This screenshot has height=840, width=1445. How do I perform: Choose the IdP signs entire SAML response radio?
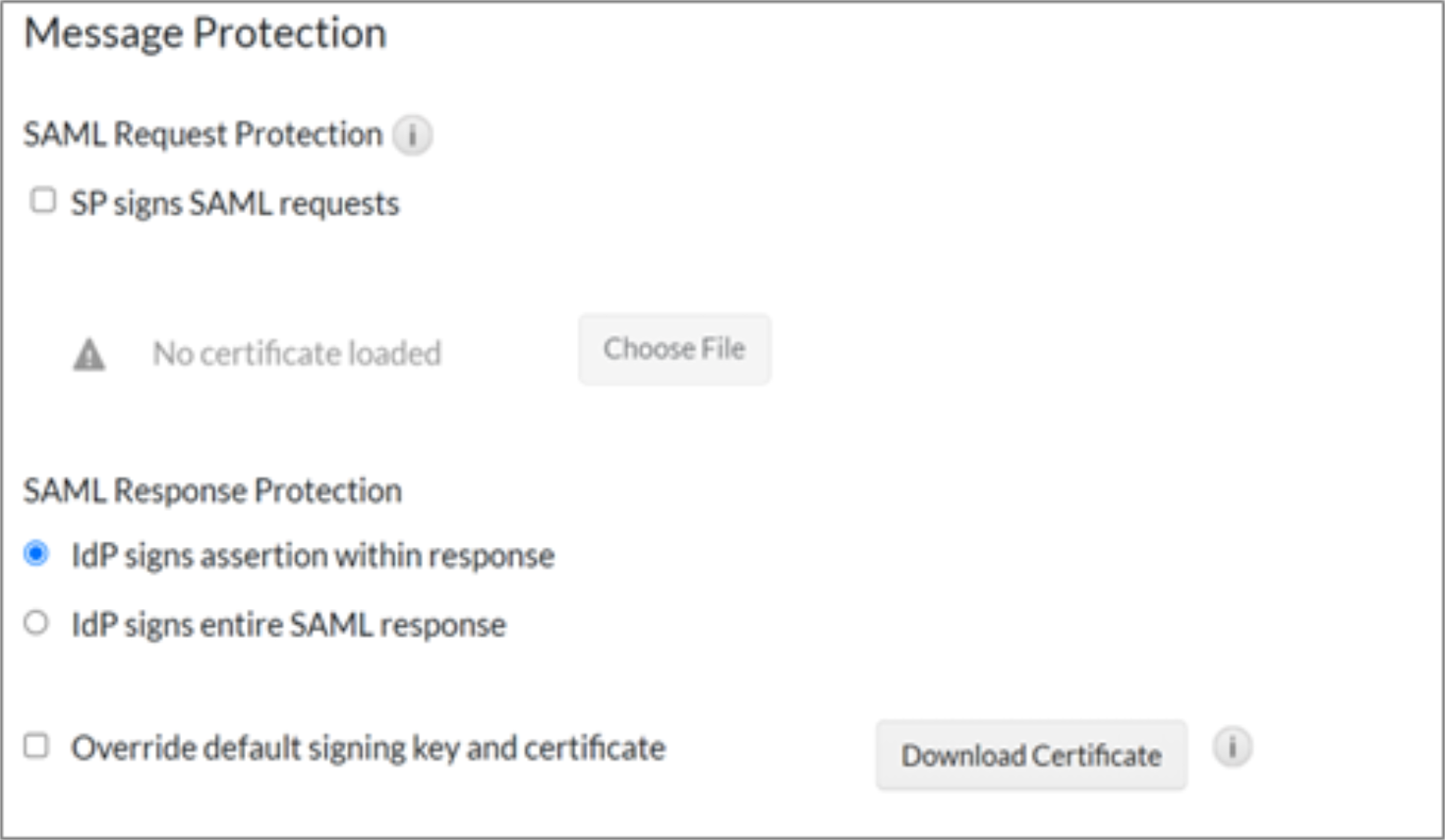click(x=36, y=623)
